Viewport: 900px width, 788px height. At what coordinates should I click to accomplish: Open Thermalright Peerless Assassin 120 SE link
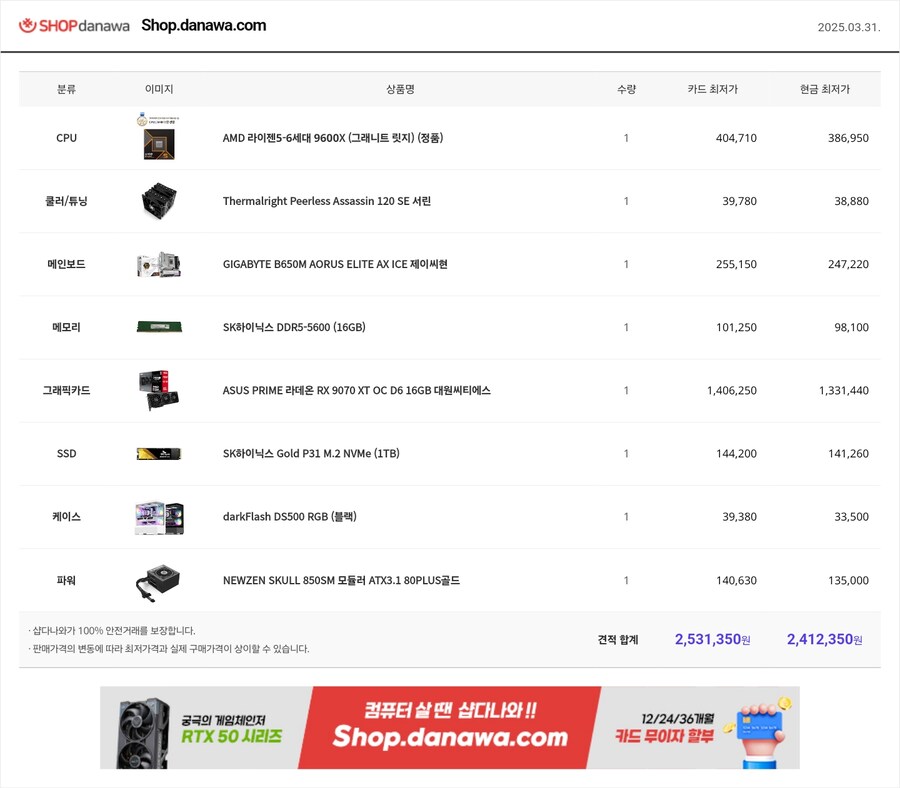[x=327, y=201]
